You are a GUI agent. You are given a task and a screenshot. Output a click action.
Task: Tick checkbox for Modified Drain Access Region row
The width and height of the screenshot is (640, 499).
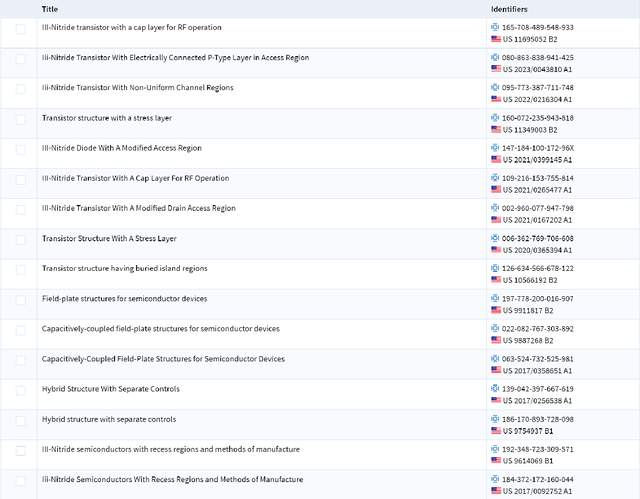coord(20,210)
